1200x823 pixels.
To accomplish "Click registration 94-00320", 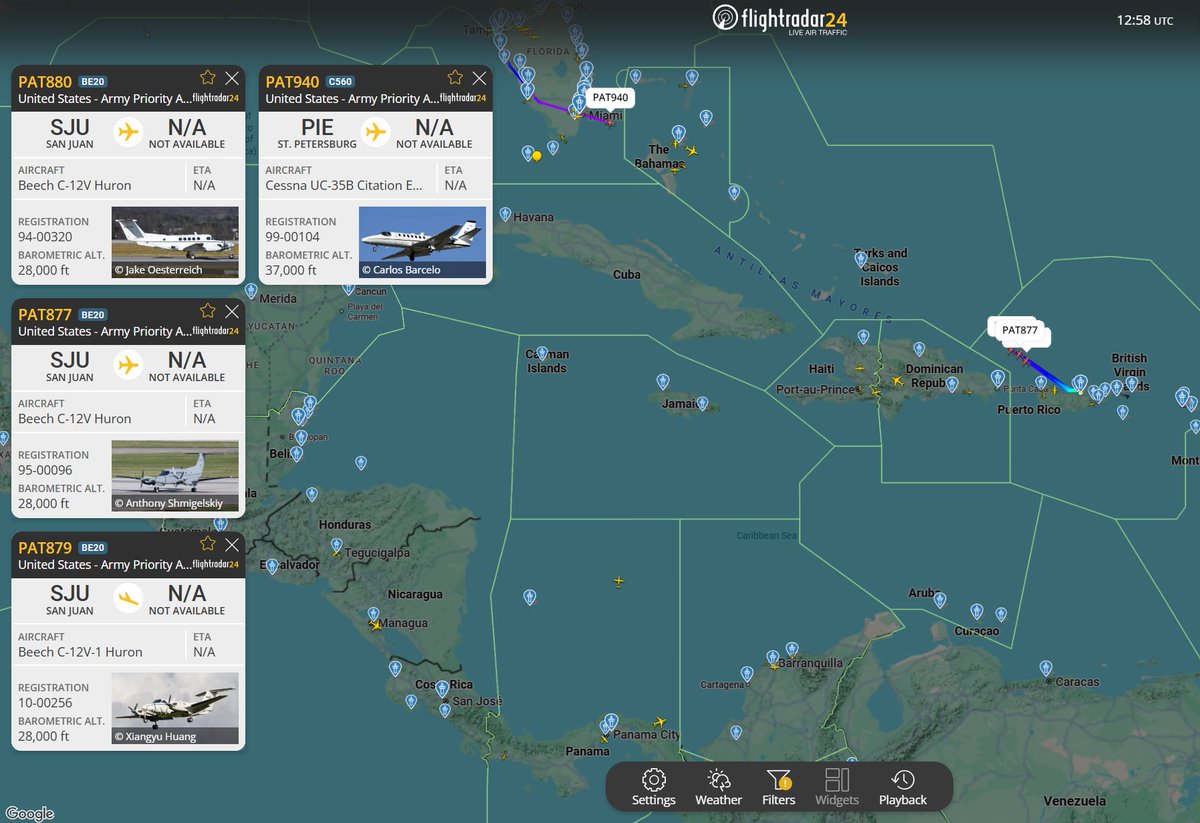I will 45,238.
